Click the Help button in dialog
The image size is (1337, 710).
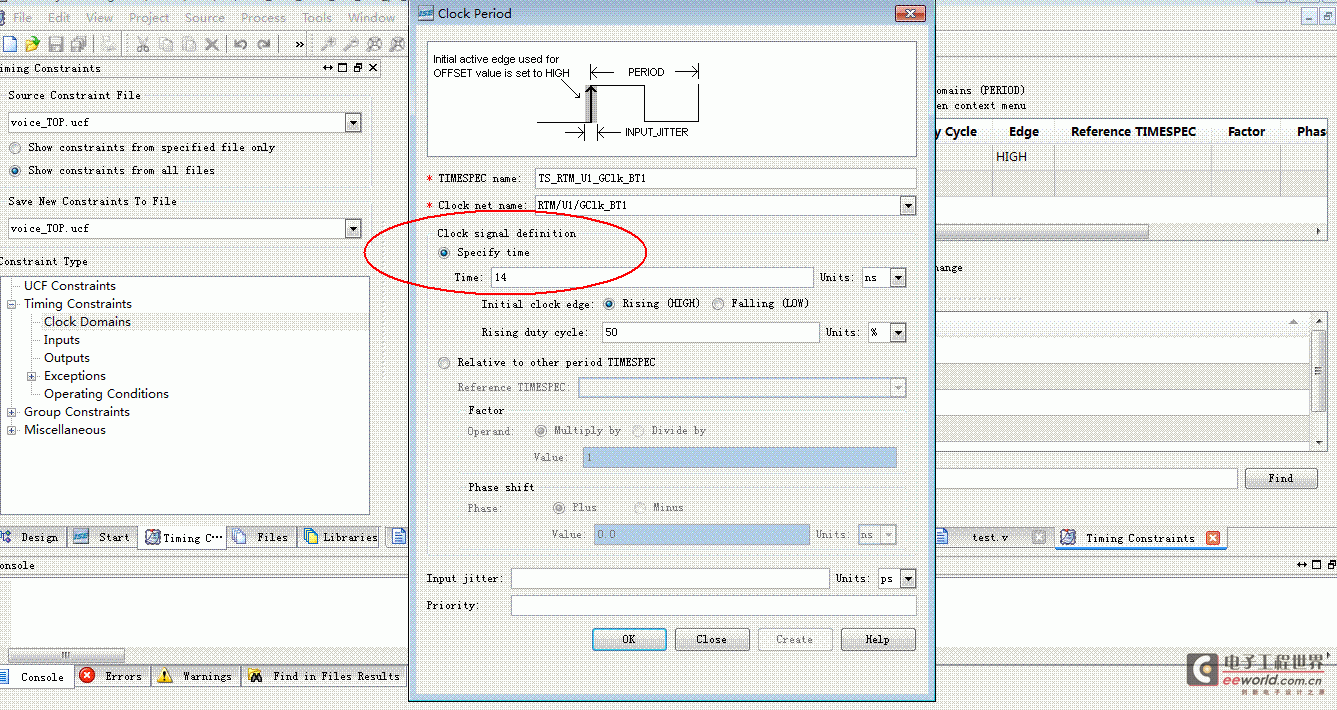click(877, 639)
